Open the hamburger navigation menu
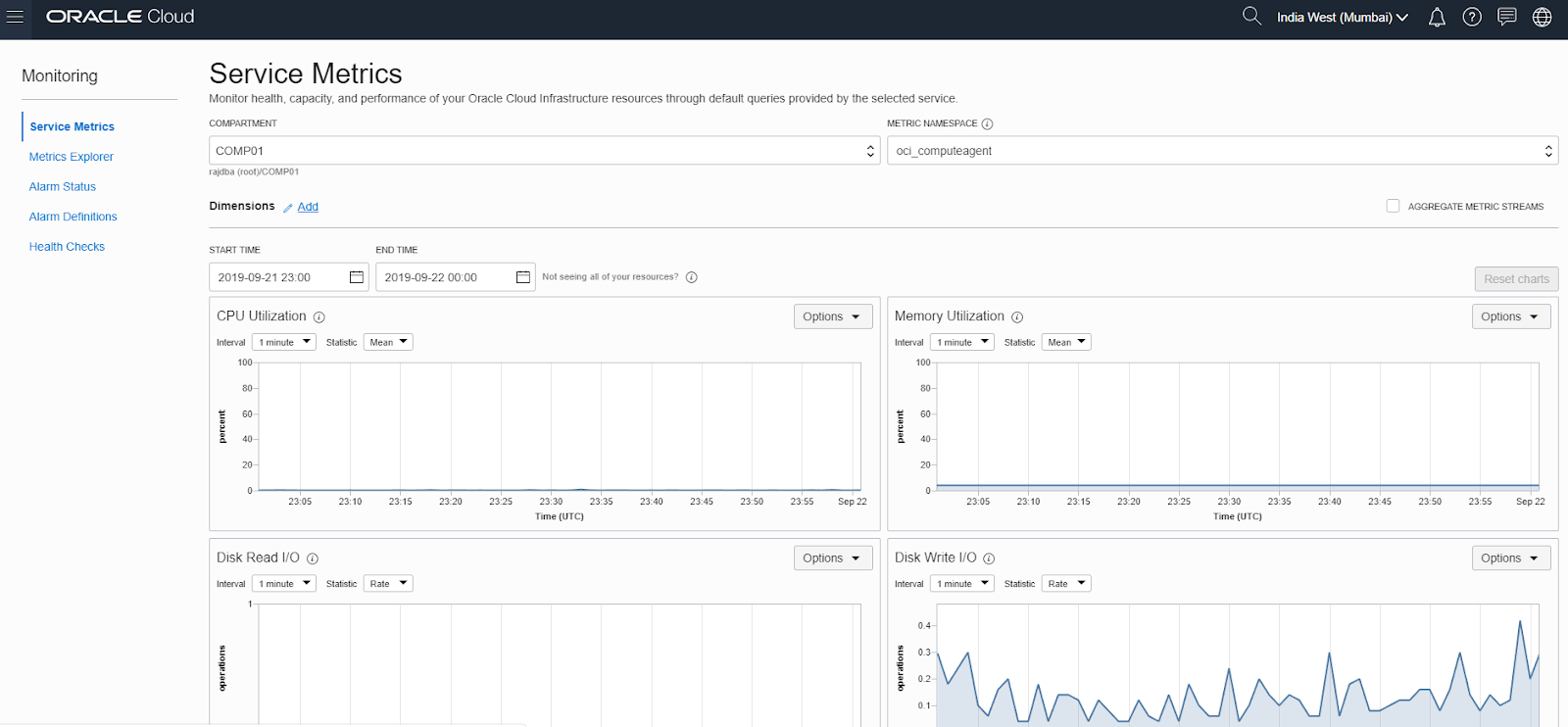 15,17
